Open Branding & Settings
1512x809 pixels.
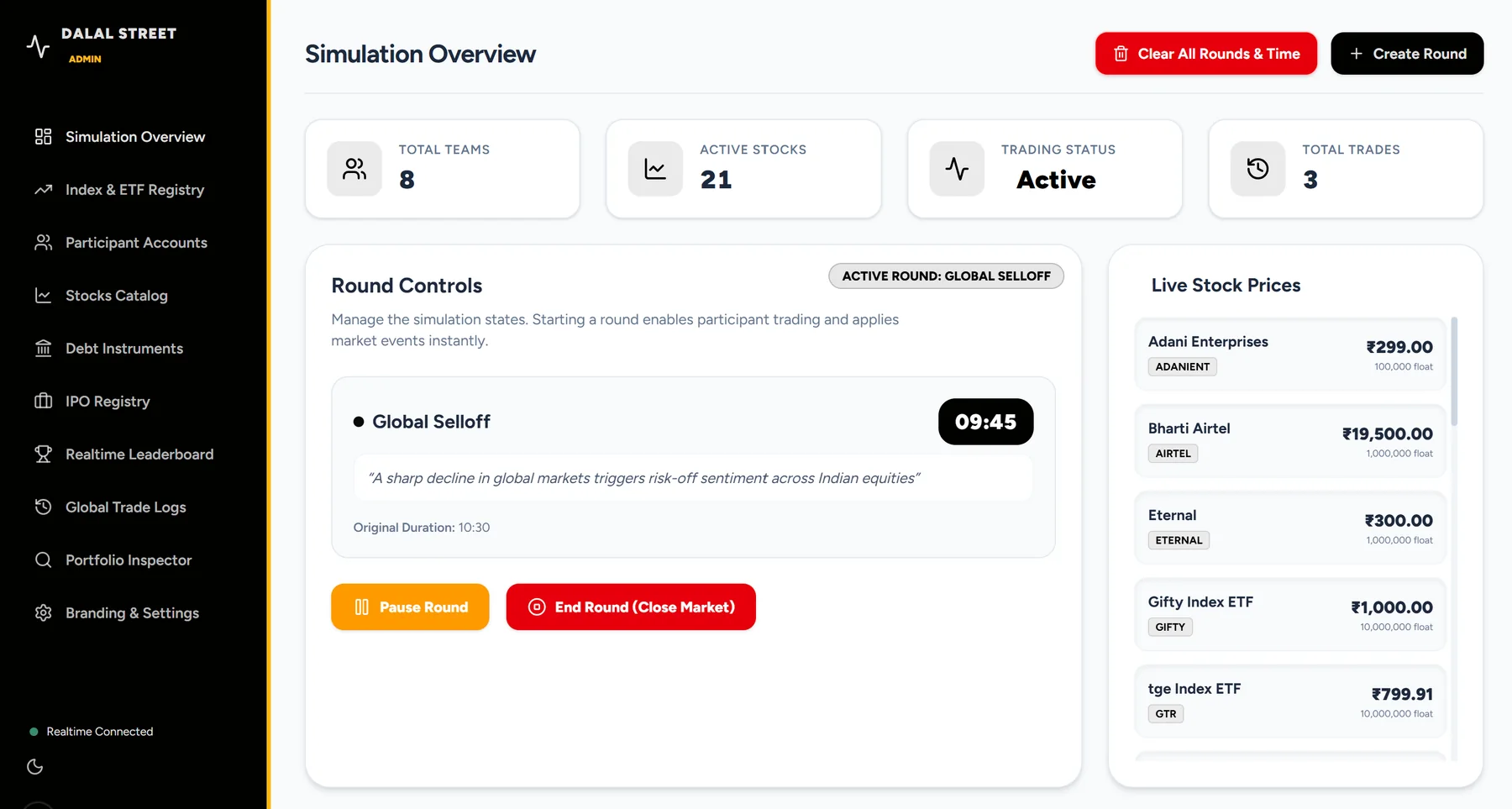[x=134, y=612]
